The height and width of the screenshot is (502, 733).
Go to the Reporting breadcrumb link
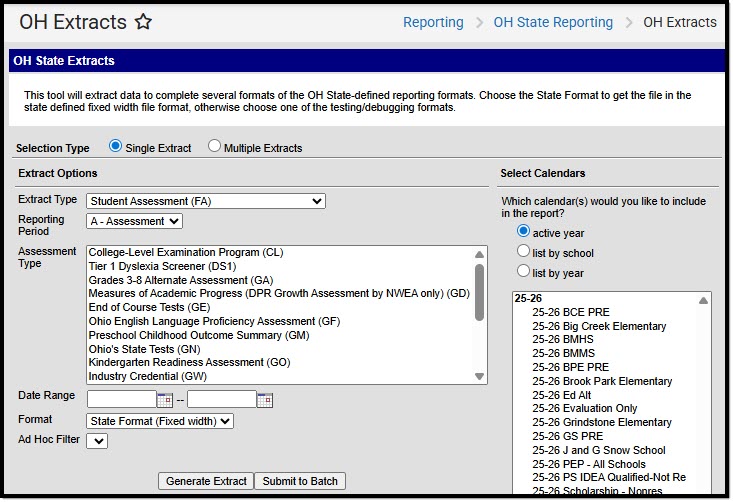point(433,22)
